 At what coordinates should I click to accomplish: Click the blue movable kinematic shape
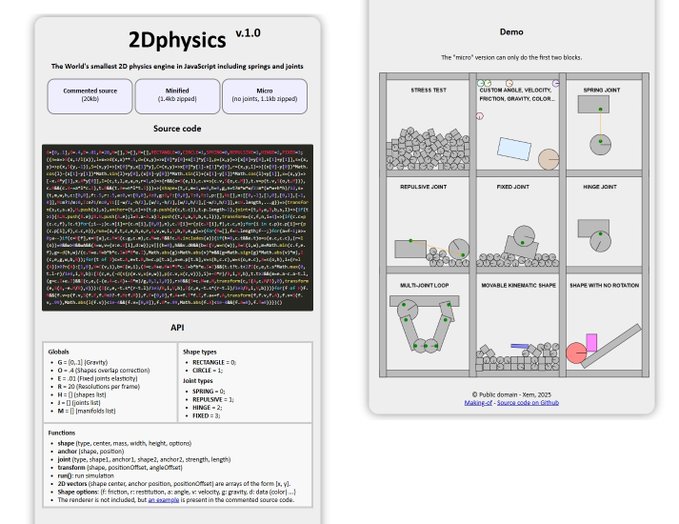coord(519,346)
